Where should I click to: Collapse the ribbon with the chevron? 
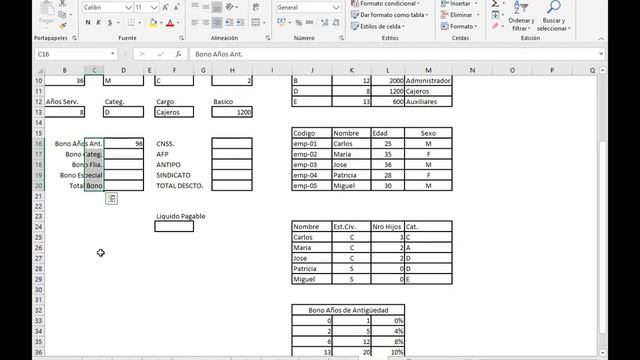601,38
